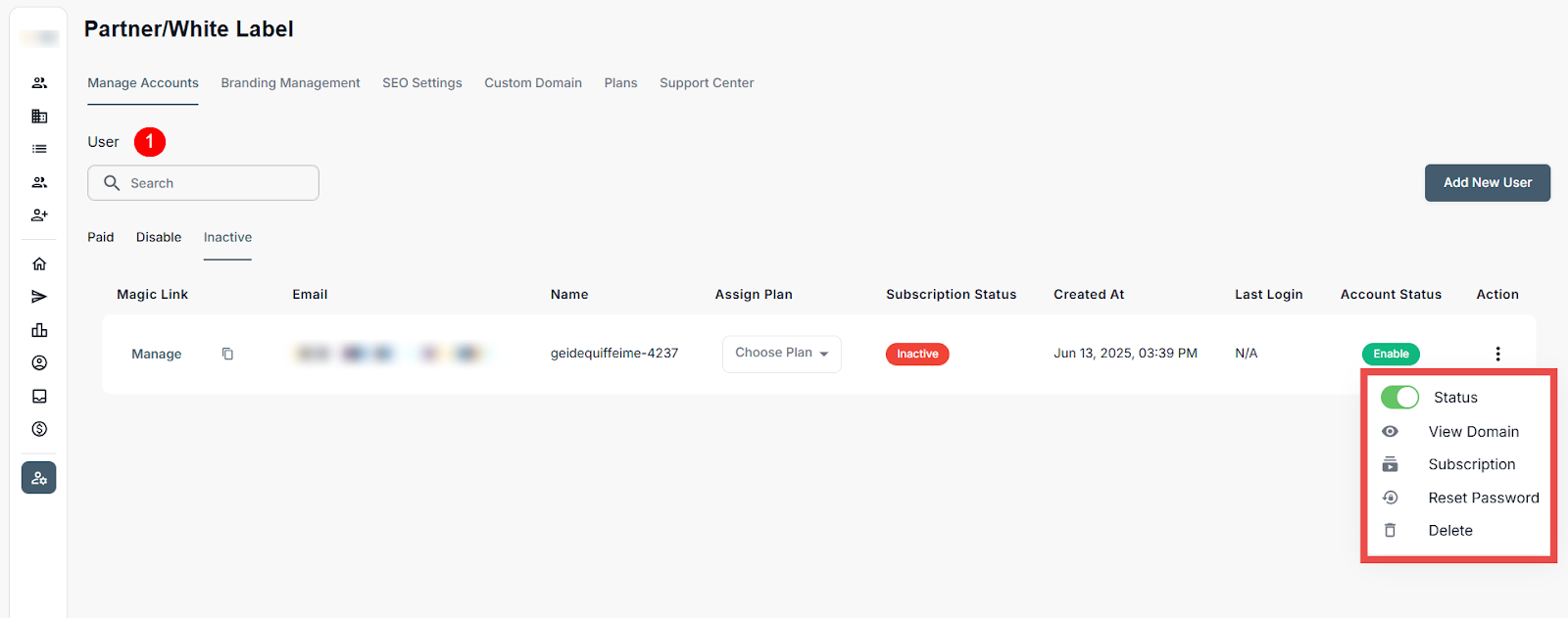Image resolution: width=1568 pixels, height=618 pixels.
Task: Toggle the green Status switch off
Action: 1399,397
